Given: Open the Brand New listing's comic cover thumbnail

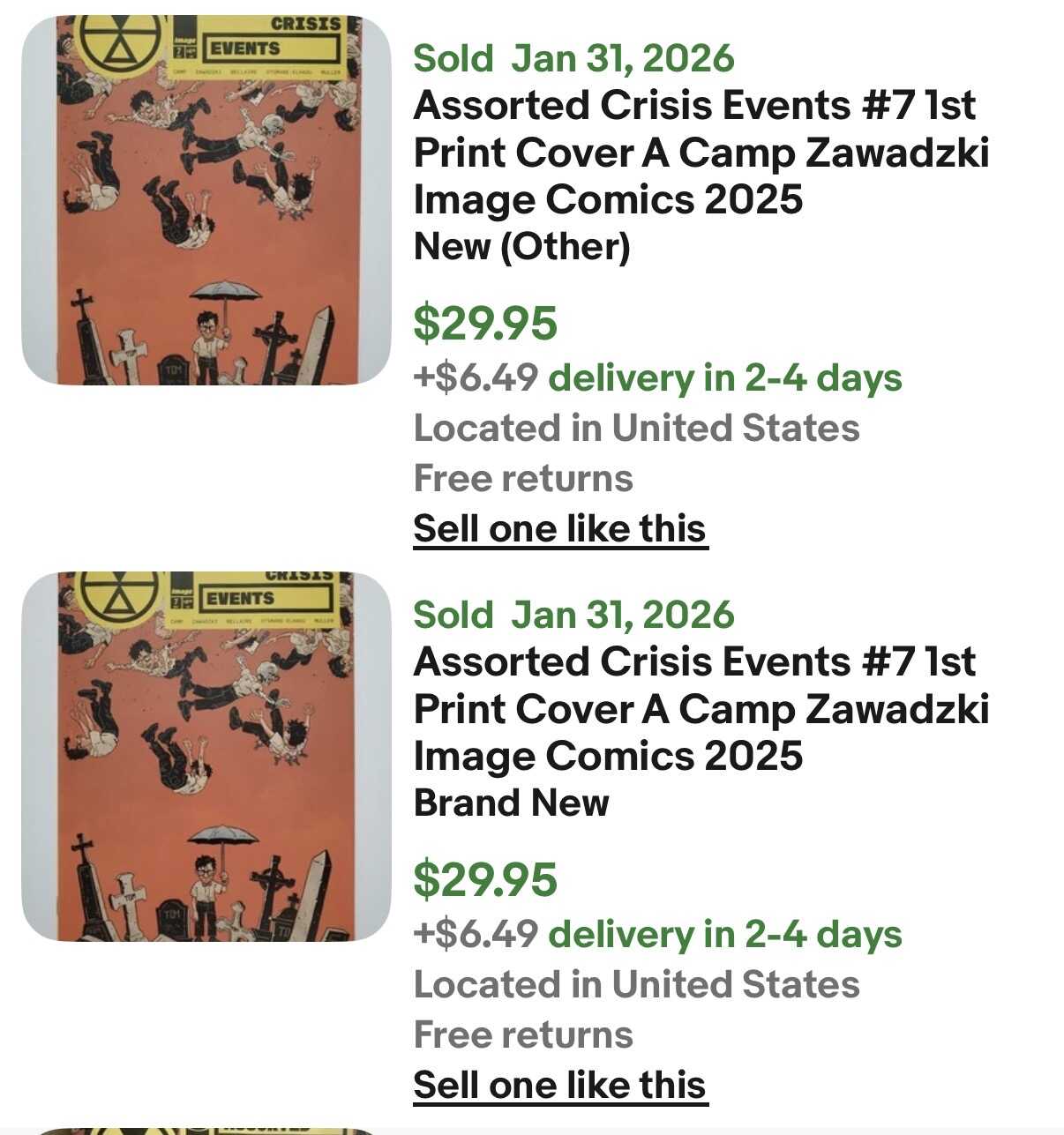Looking at the screenshot, I should (x=206, y=756).
